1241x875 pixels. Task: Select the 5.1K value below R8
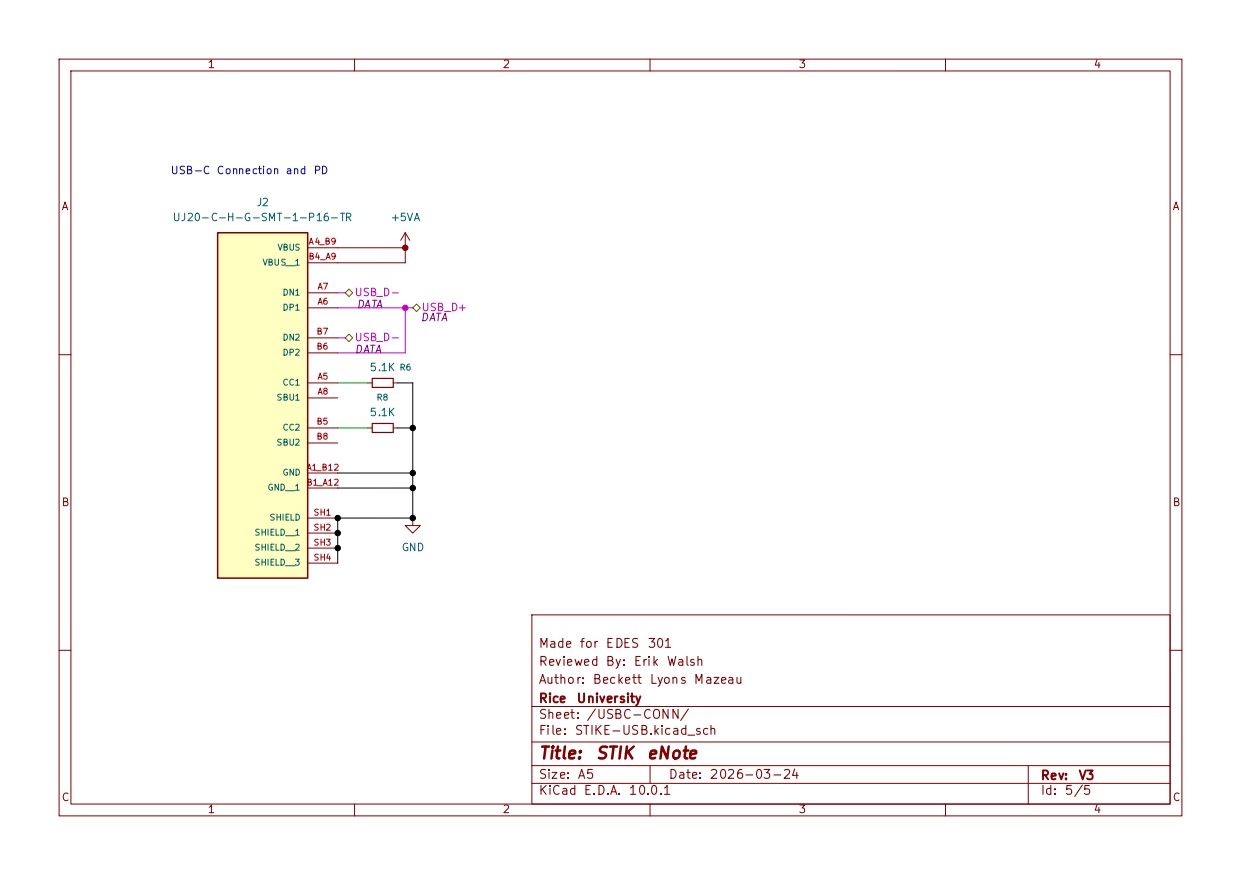[382, 412]
